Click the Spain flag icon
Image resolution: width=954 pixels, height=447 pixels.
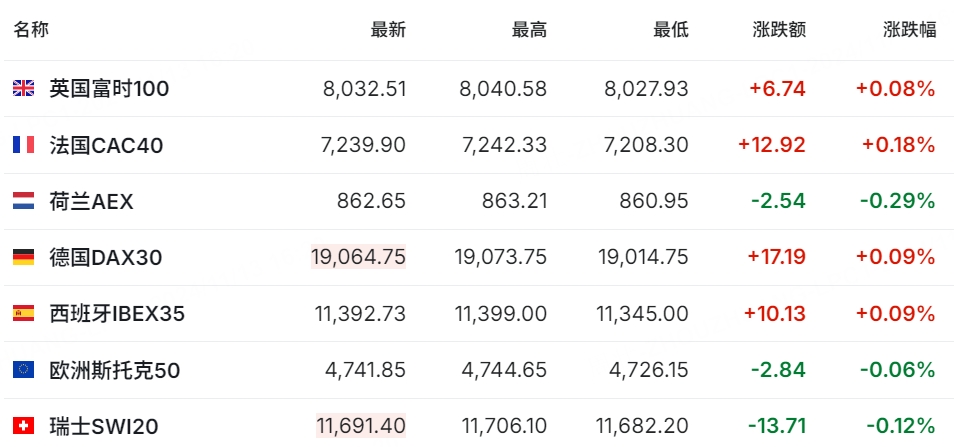point(23,313)
